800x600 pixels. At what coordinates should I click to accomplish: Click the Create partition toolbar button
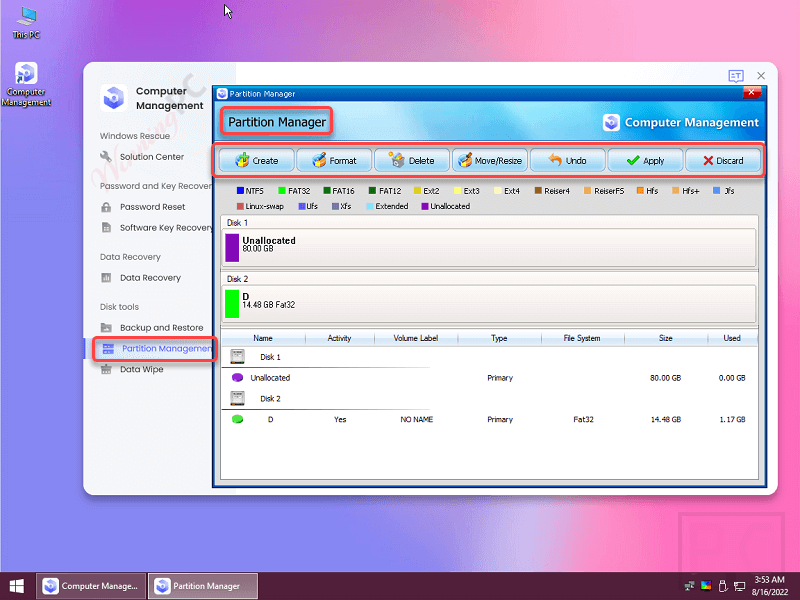pos(256,160)
